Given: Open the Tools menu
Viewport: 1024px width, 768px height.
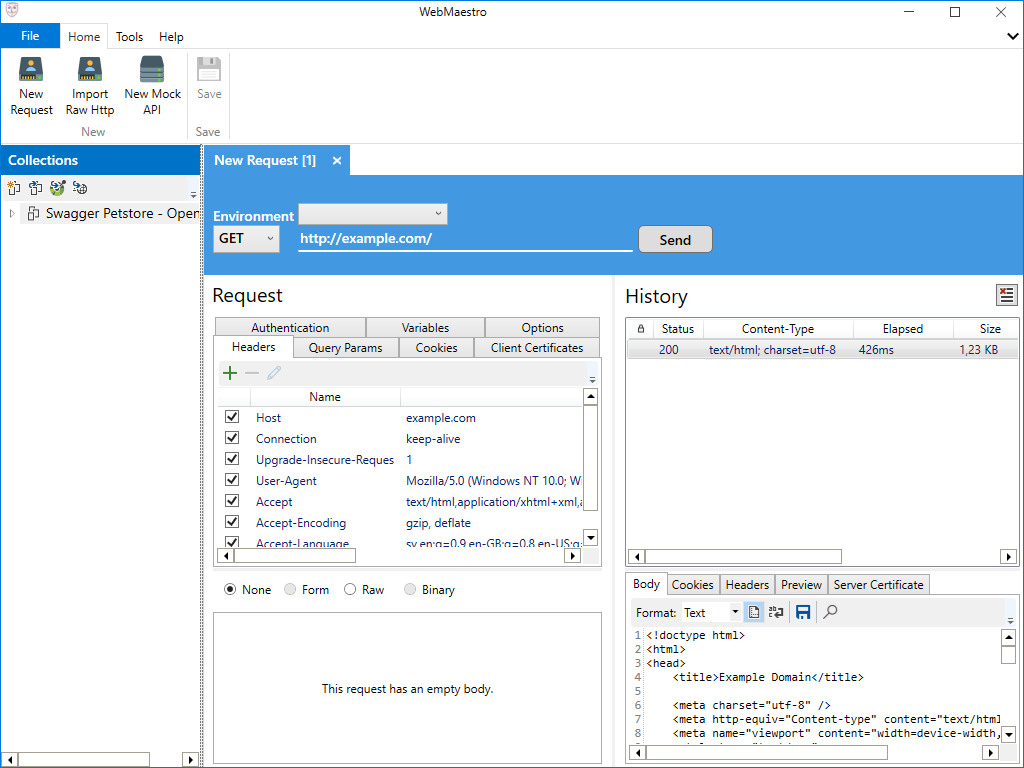Looking at the screenshot, I should 129,36.
